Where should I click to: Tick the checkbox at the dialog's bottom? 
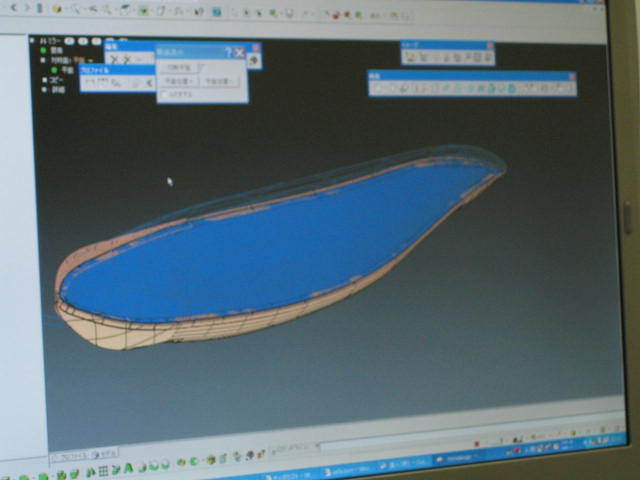165,94
